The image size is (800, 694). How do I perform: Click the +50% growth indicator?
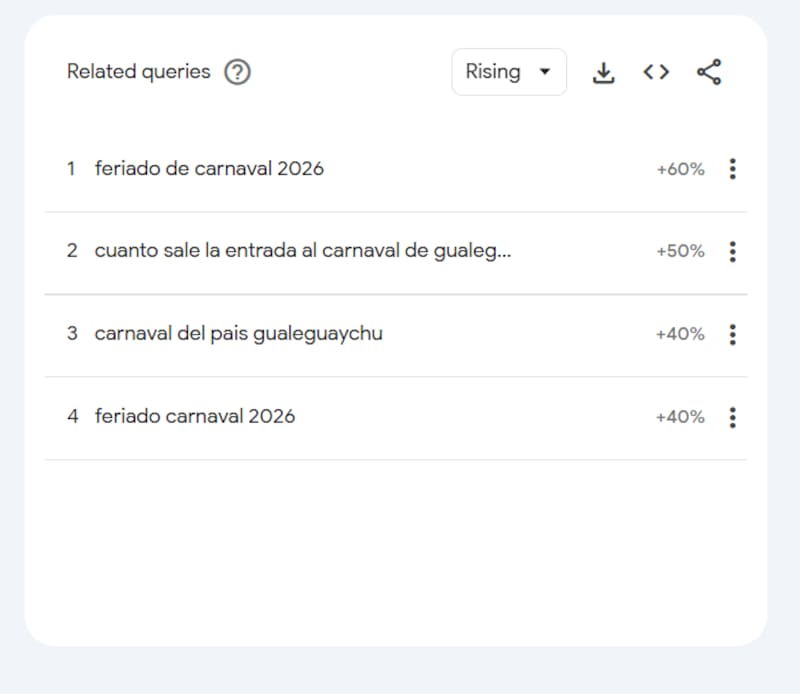679,251
